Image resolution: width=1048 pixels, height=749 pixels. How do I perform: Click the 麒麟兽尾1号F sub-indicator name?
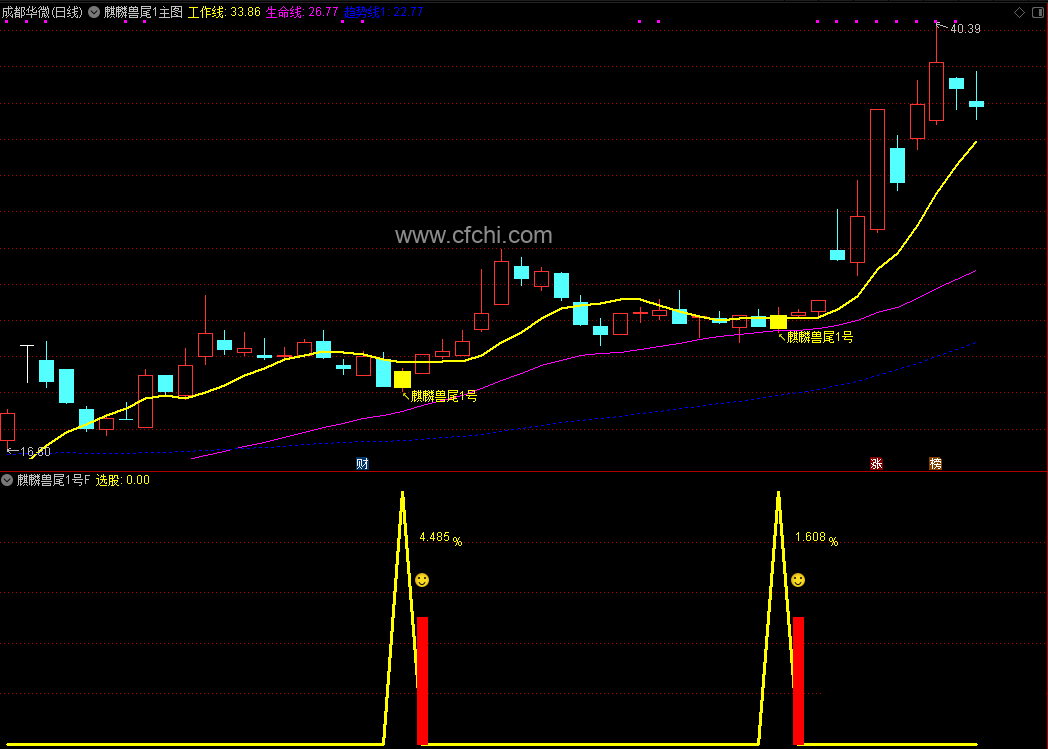click(53, 480)
